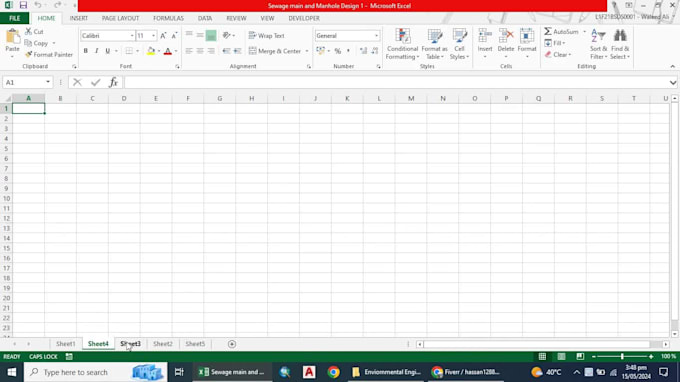Screen dimensions: 680x382
Task: Click Decrease Decimal icon
Action: point(375,51)
